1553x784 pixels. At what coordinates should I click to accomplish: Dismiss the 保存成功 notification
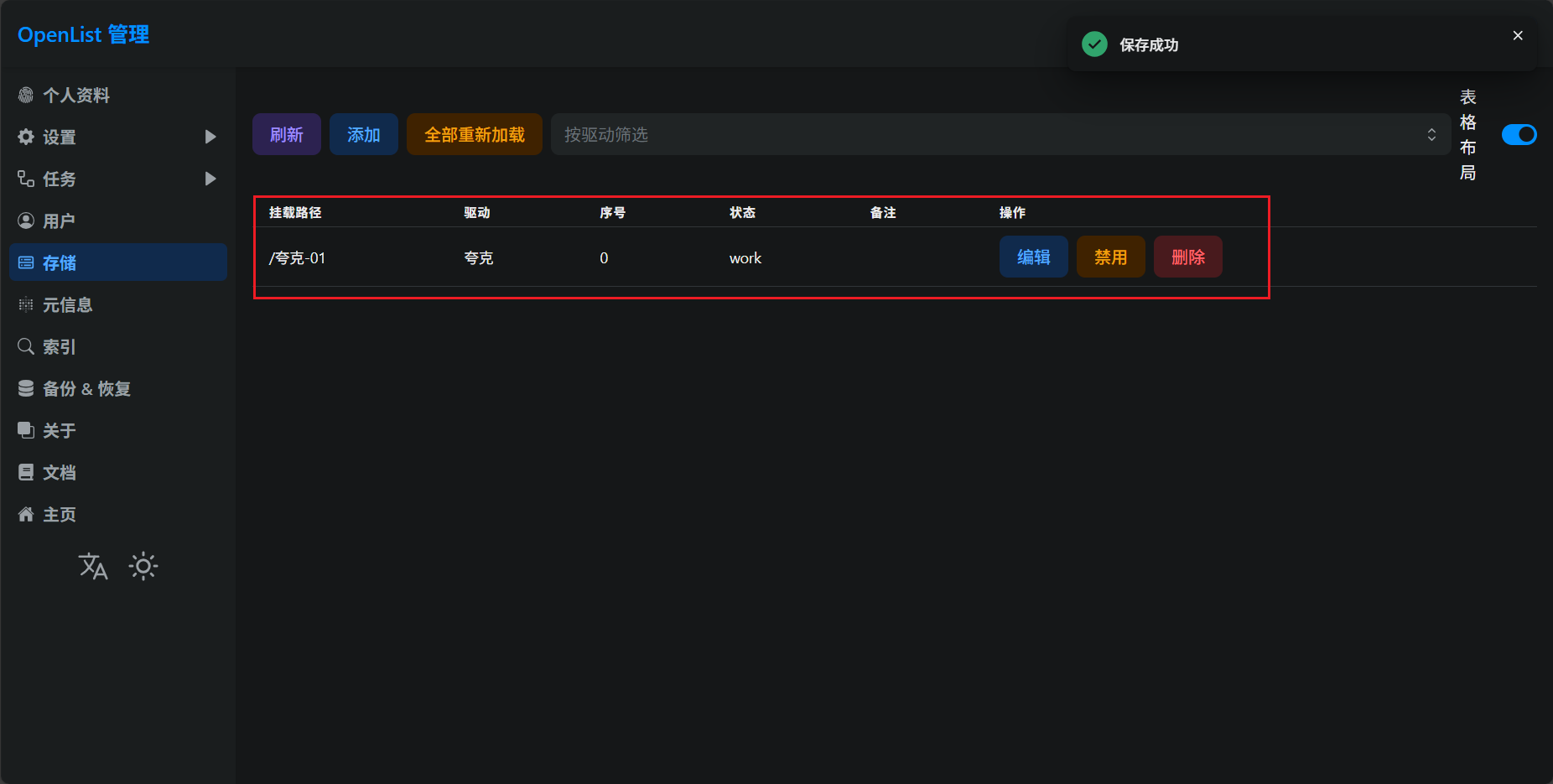1517,36
